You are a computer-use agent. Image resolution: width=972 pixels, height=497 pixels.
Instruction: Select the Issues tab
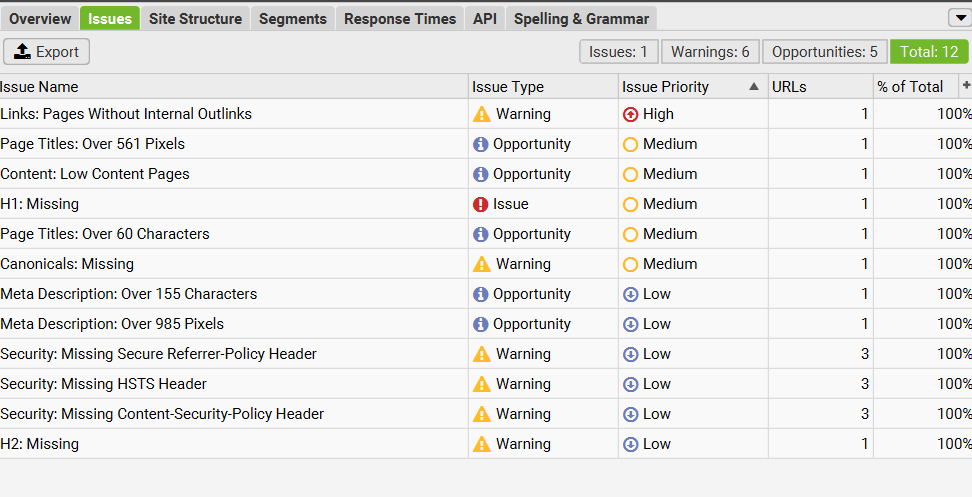pos(110,19)
